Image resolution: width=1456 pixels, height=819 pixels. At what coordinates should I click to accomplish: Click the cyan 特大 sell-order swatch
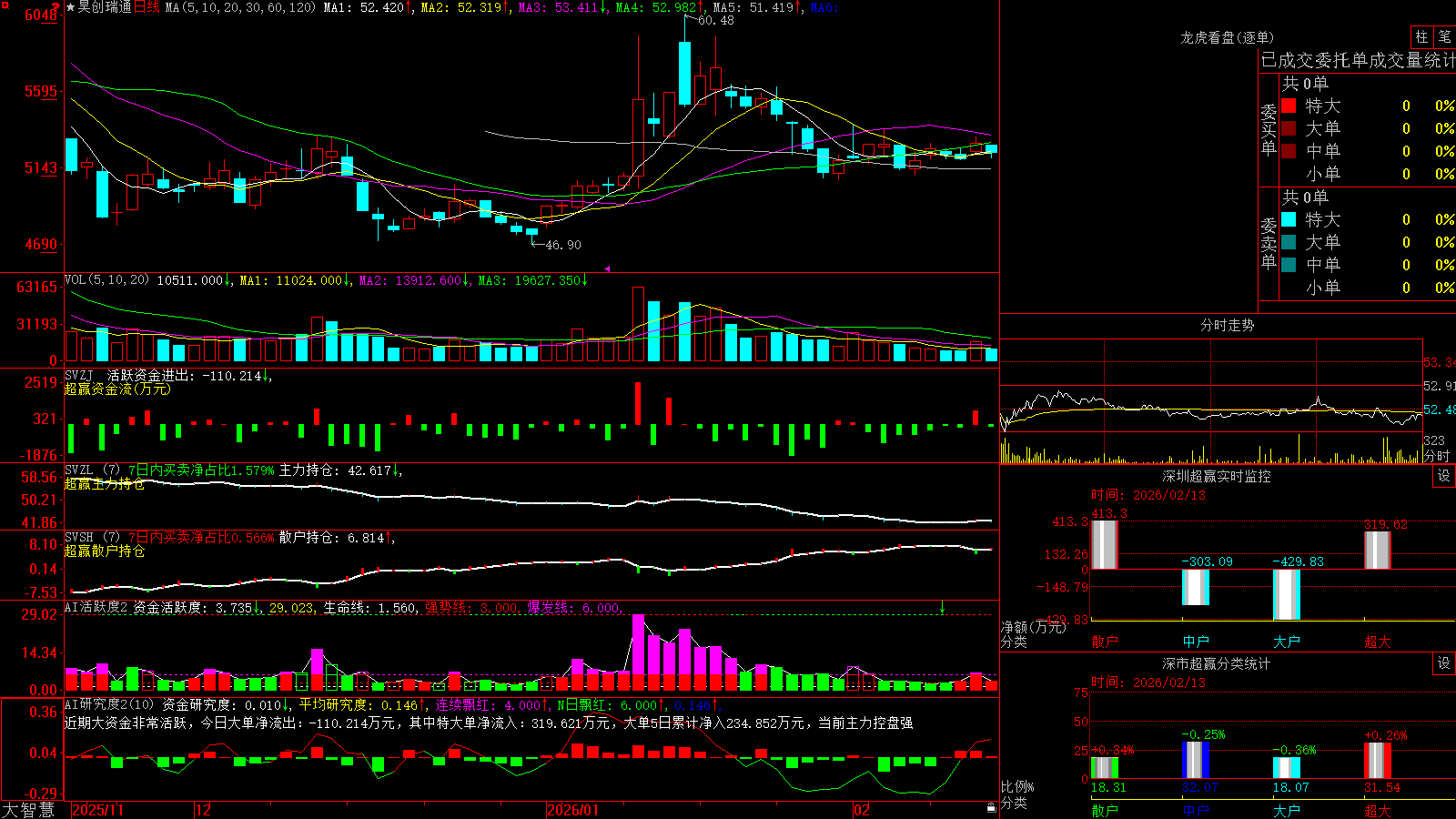(x=1289, y=219)
